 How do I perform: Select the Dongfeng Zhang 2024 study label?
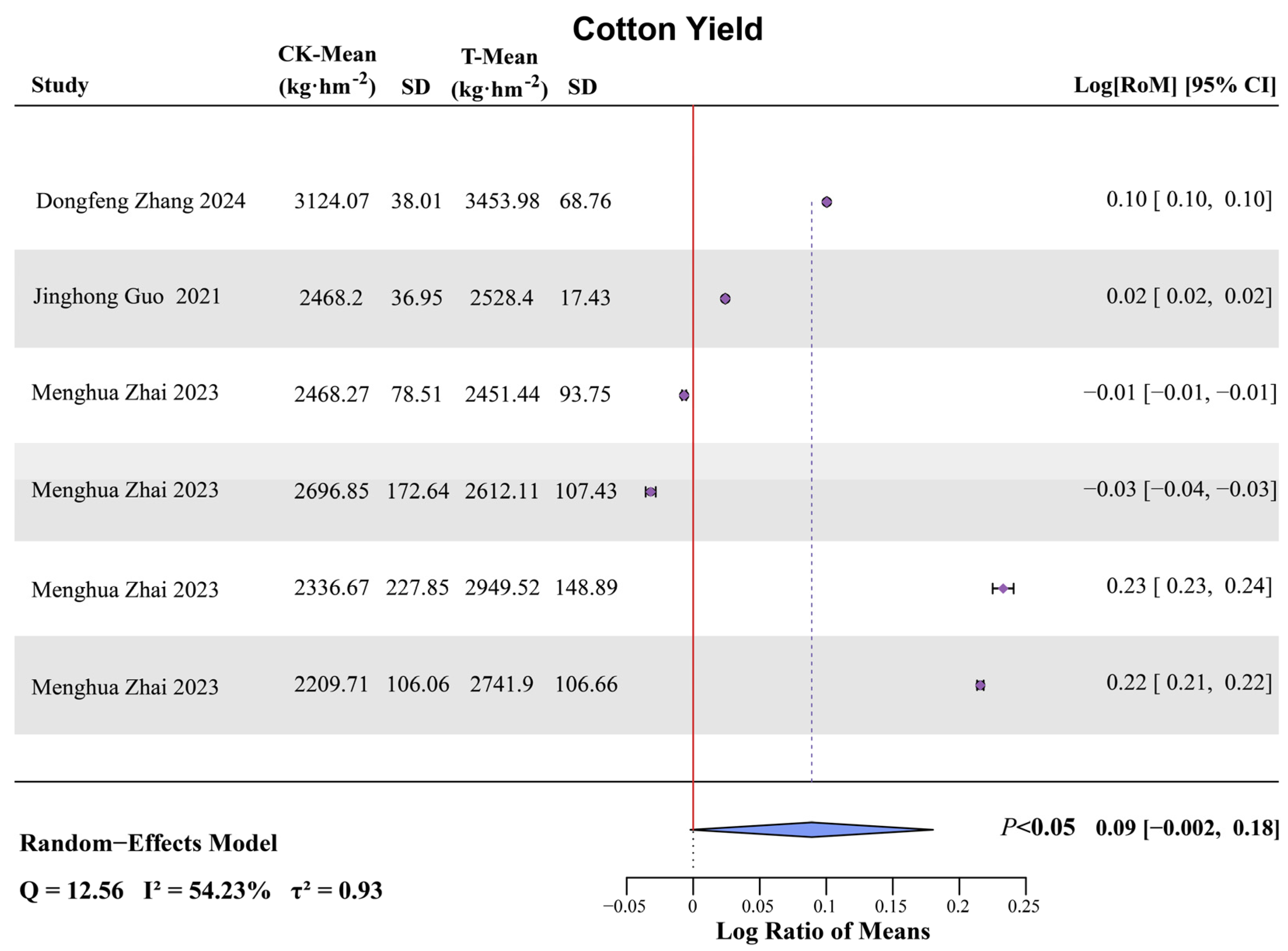pos(141,201)
